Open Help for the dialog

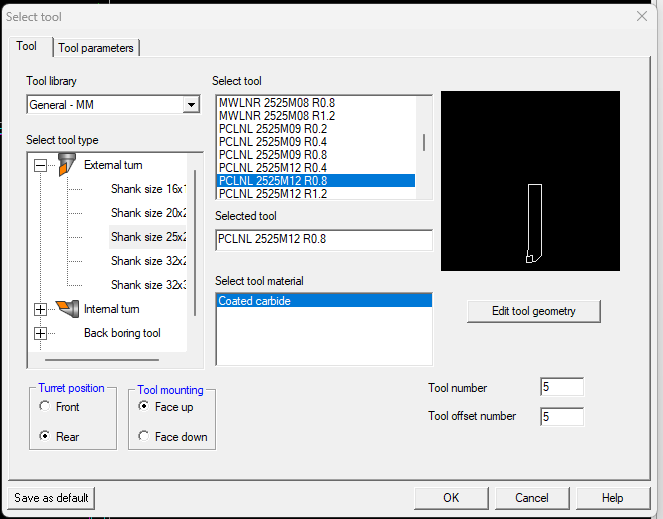tap(613, 498)
